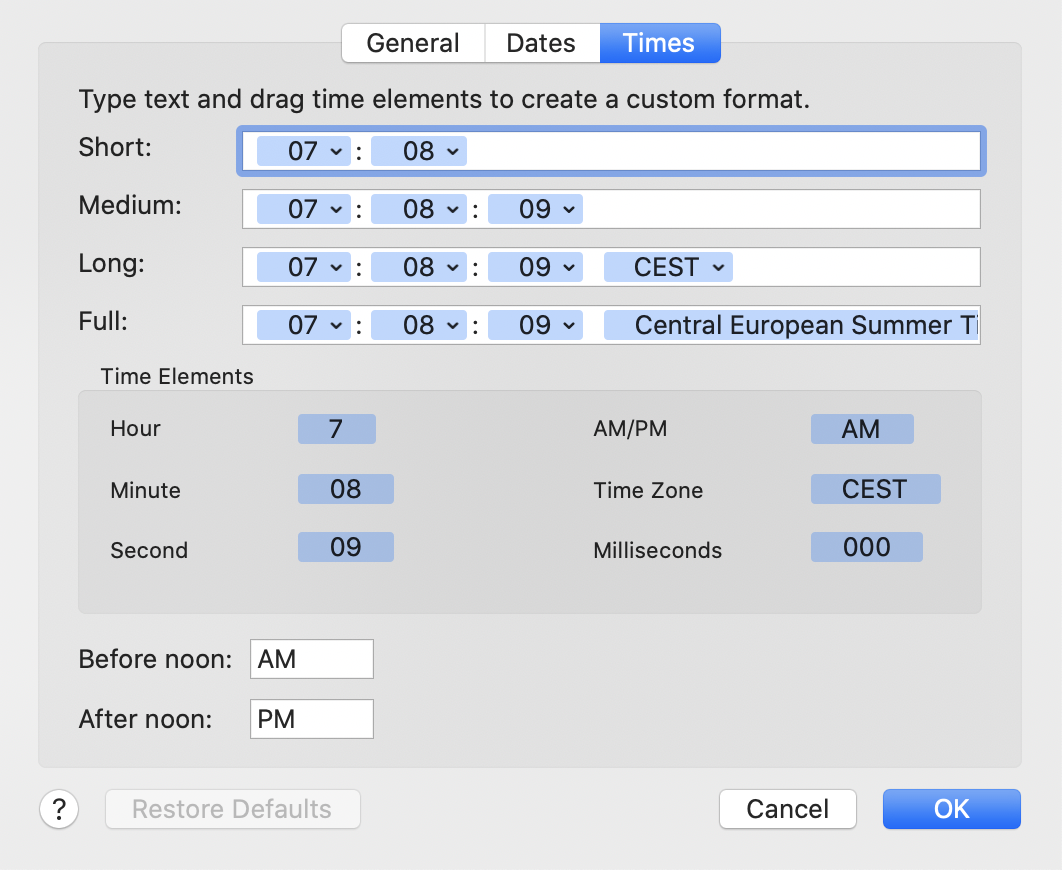Focus the After noon text field

point(311,719)
